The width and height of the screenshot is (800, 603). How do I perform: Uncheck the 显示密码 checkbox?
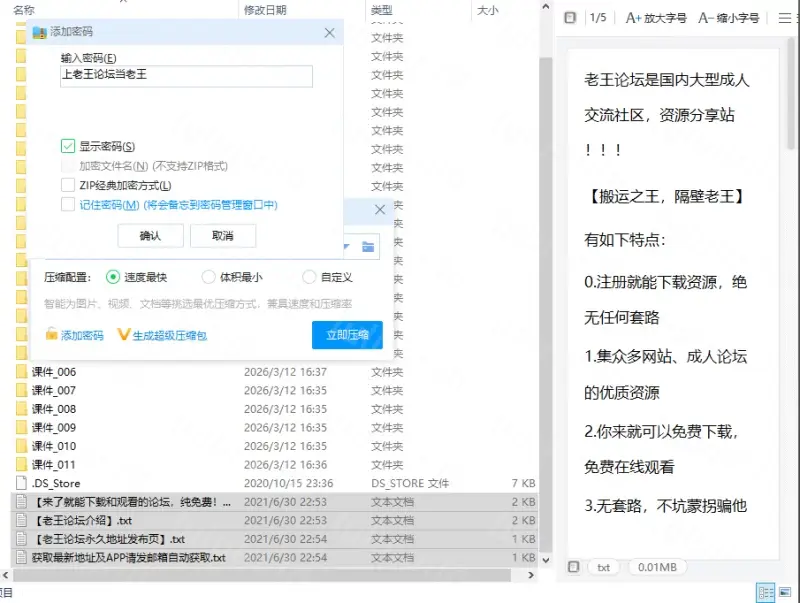[68, 147]
